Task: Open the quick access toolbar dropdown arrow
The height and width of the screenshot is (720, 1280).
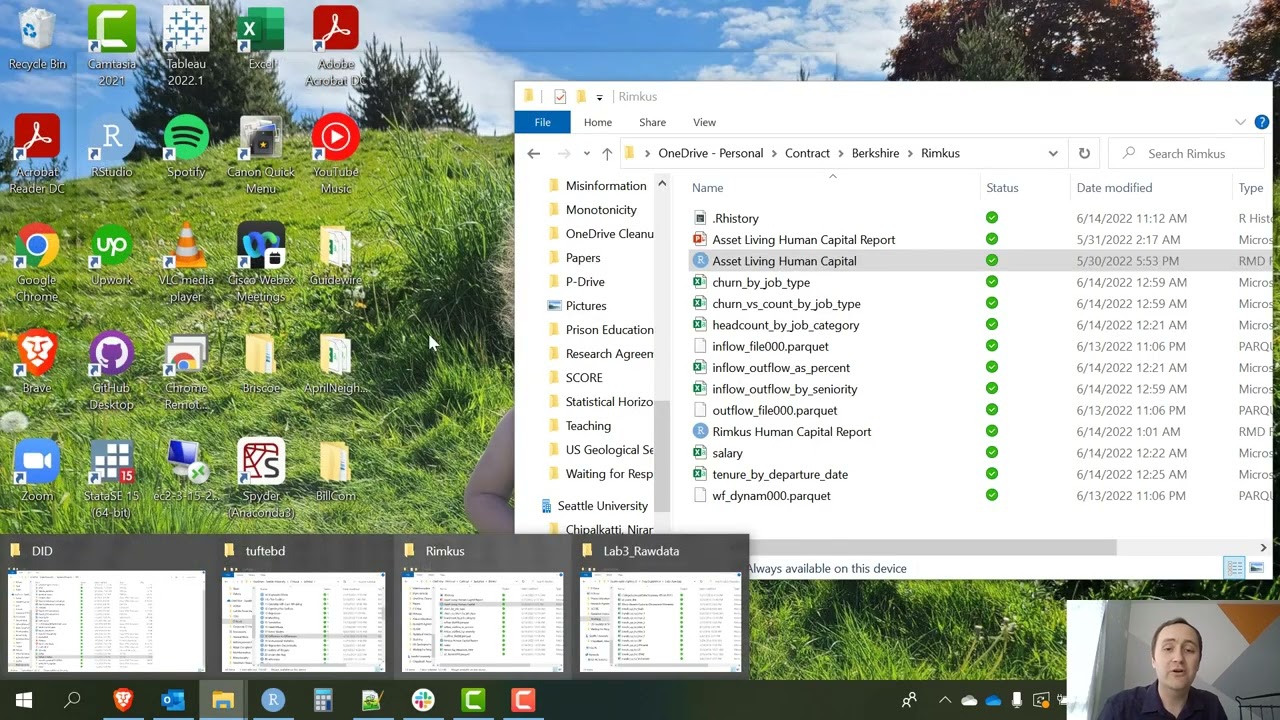Action: pyautogui.click(x=599, y=97)
